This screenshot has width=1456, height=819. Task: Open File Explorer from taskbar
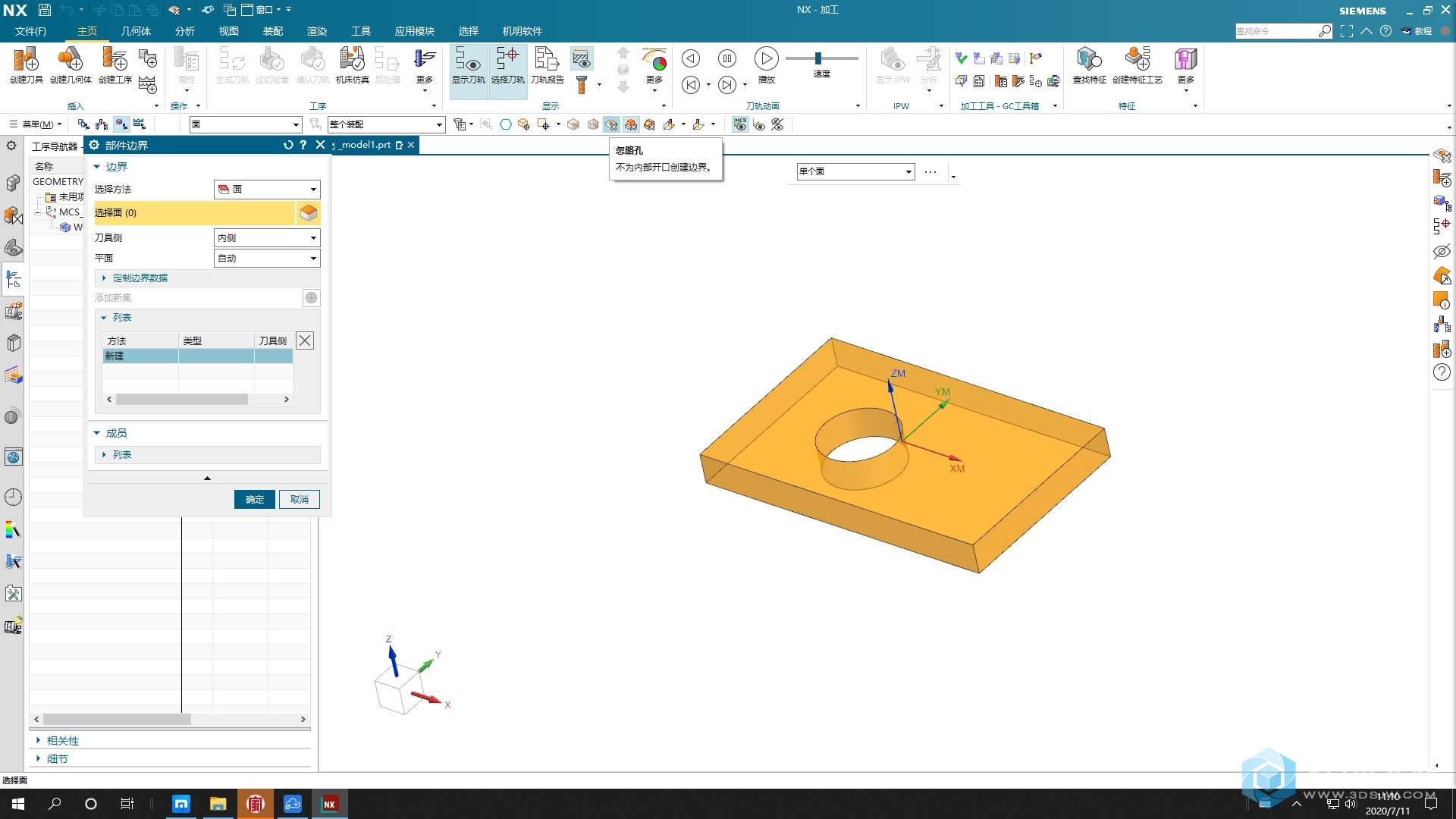click(218, 804)
